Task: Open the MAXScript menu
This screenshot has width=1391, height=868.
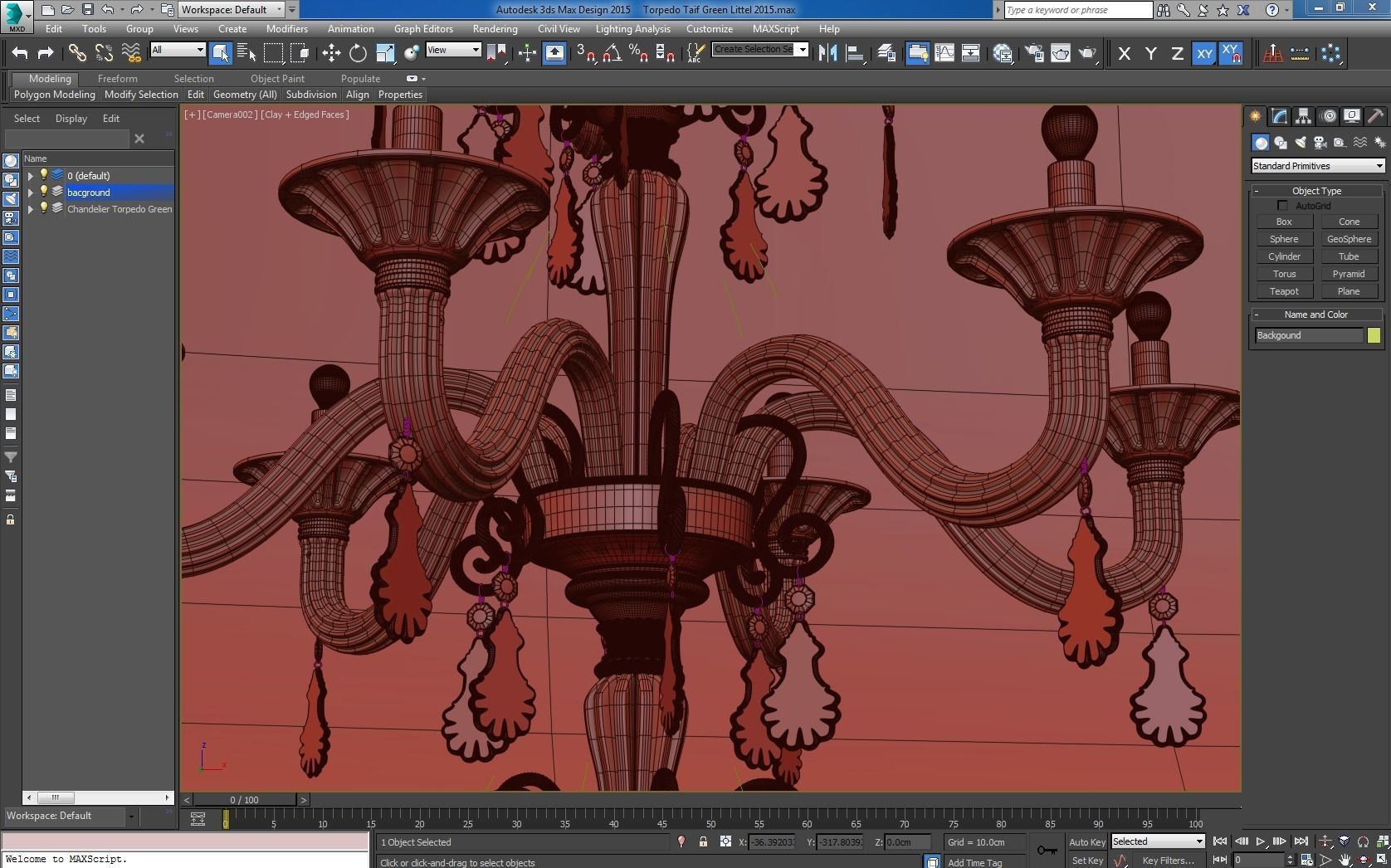Action: click(776, 28)
